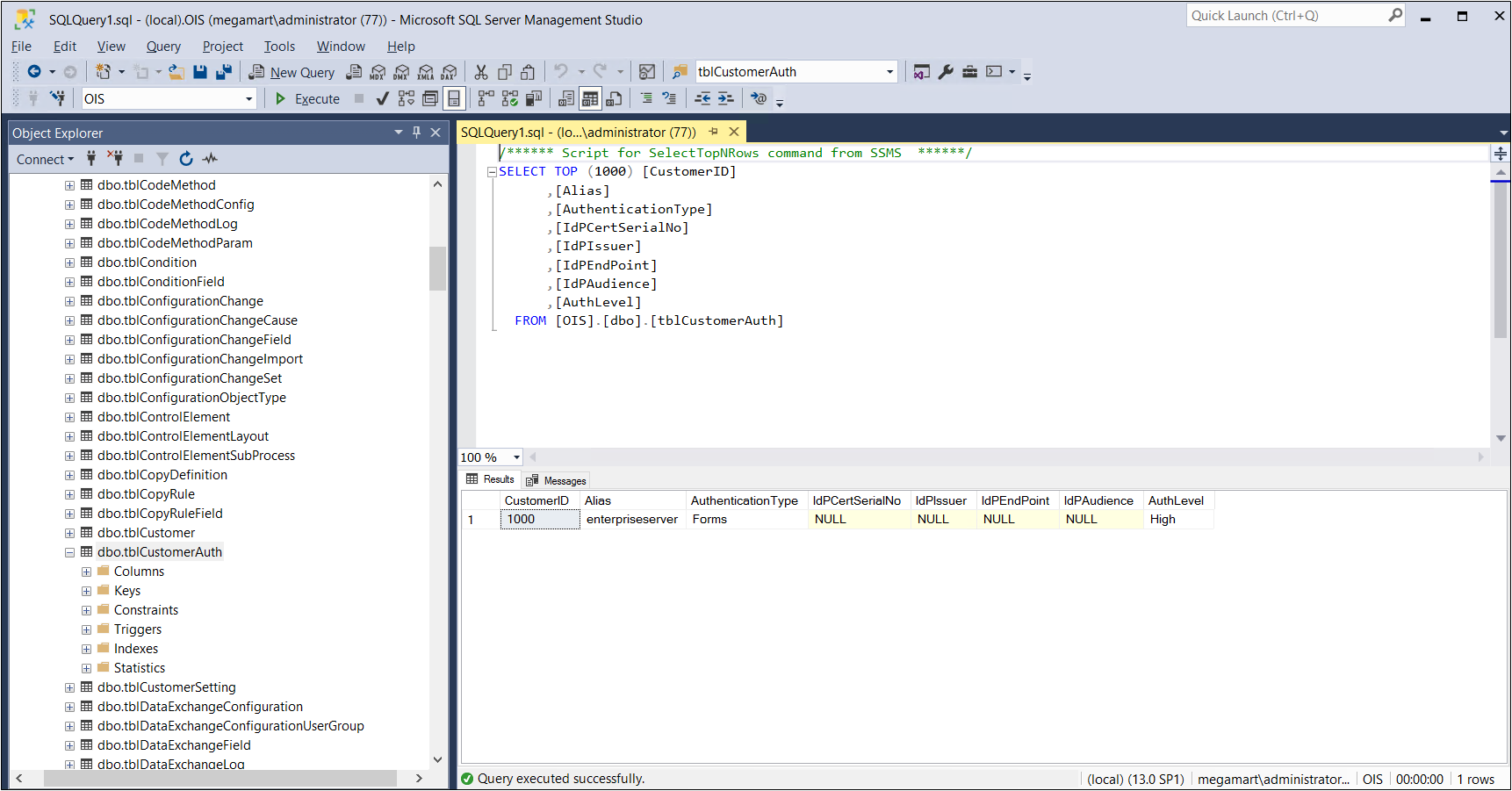Parse the query with the checkmark icon
The width and height of the screenshot is (1512, 791).
(x=382, y=98)
